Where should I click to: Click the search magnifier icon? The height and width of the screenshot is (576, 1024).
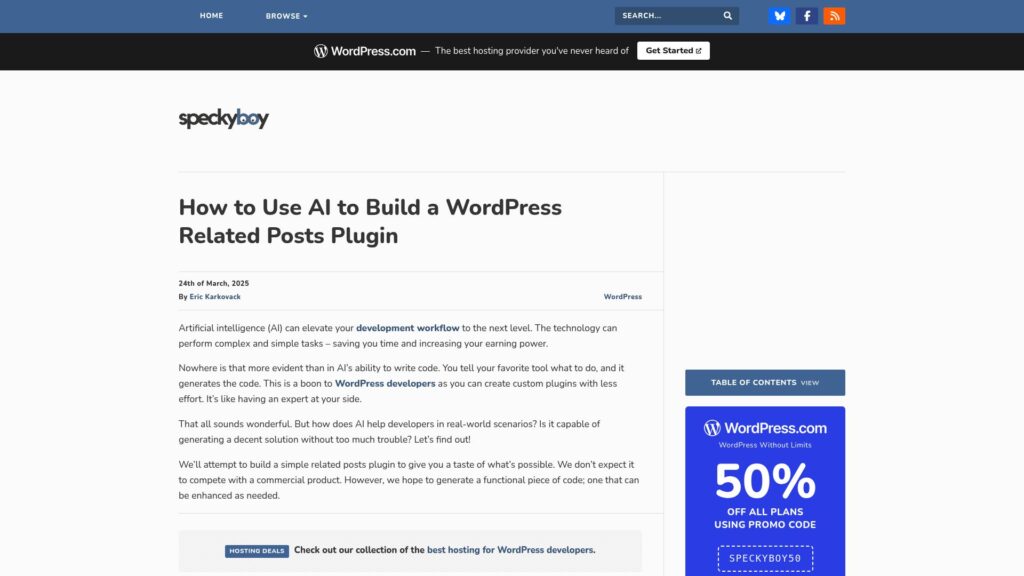pos(728,16)
